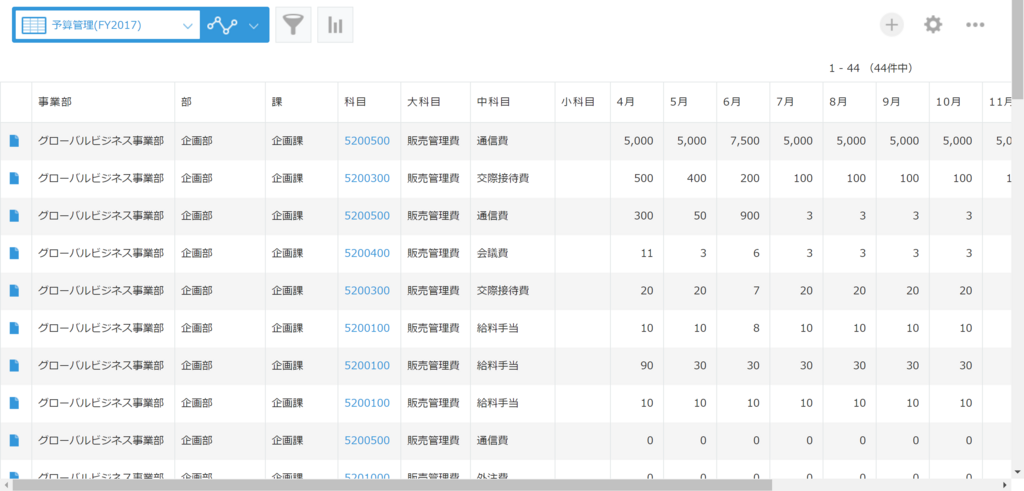The height and width of the screenshot is (491, 1024).
Task: Select グローバルビジネス事業部 in the 会議費 row
Action: click(x=101, y=253)
